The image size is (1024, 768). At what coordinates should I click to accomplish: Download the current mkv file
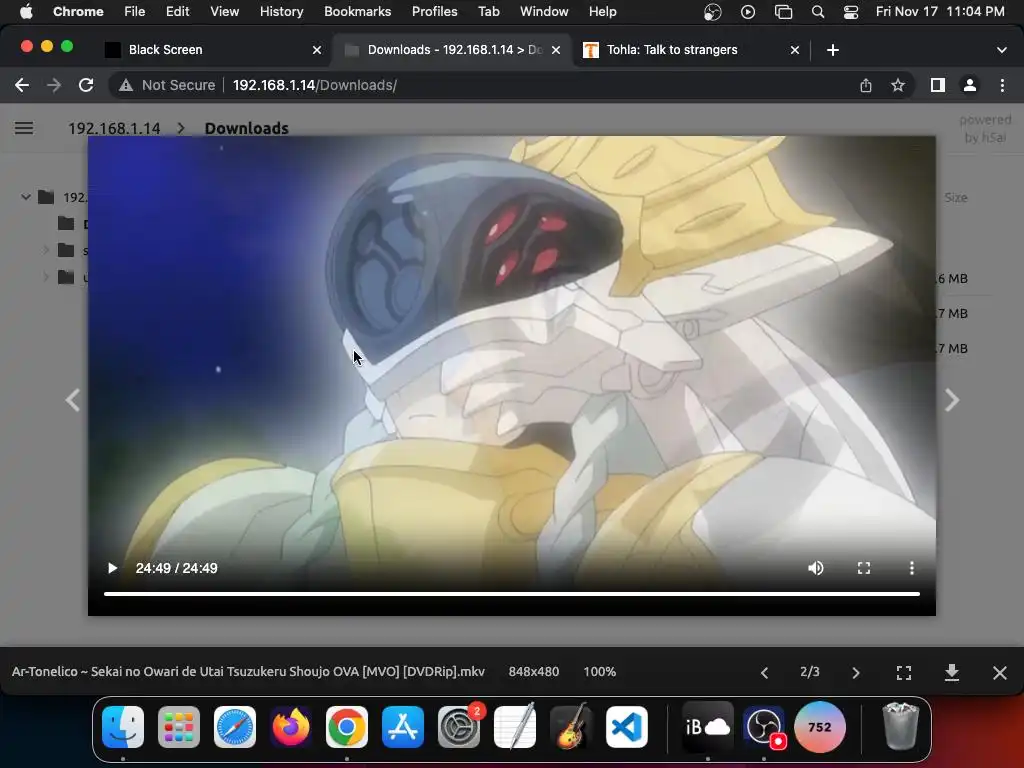(x=952, y=673)
